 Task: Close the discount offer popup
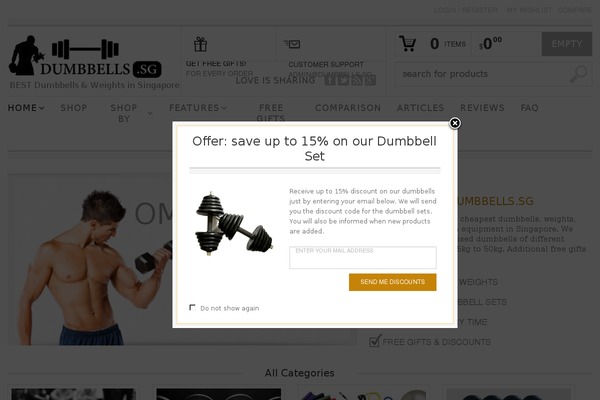455,123
